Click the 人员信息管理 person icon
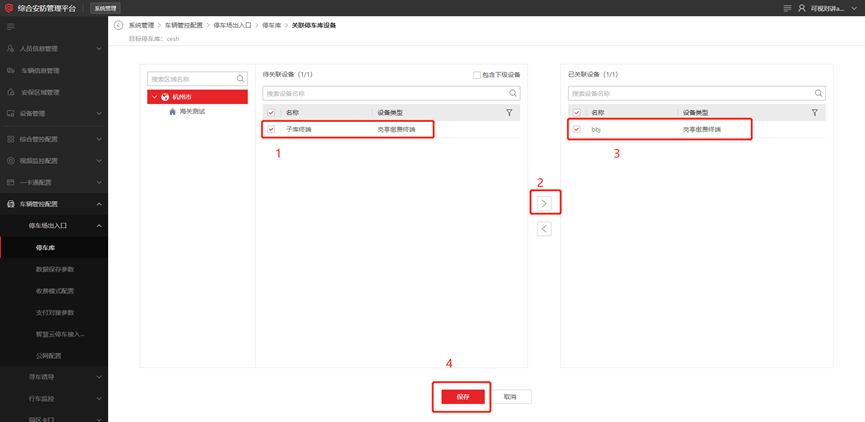Image resolution: width=865 pixels, height=422 pixels. [10, 49]
